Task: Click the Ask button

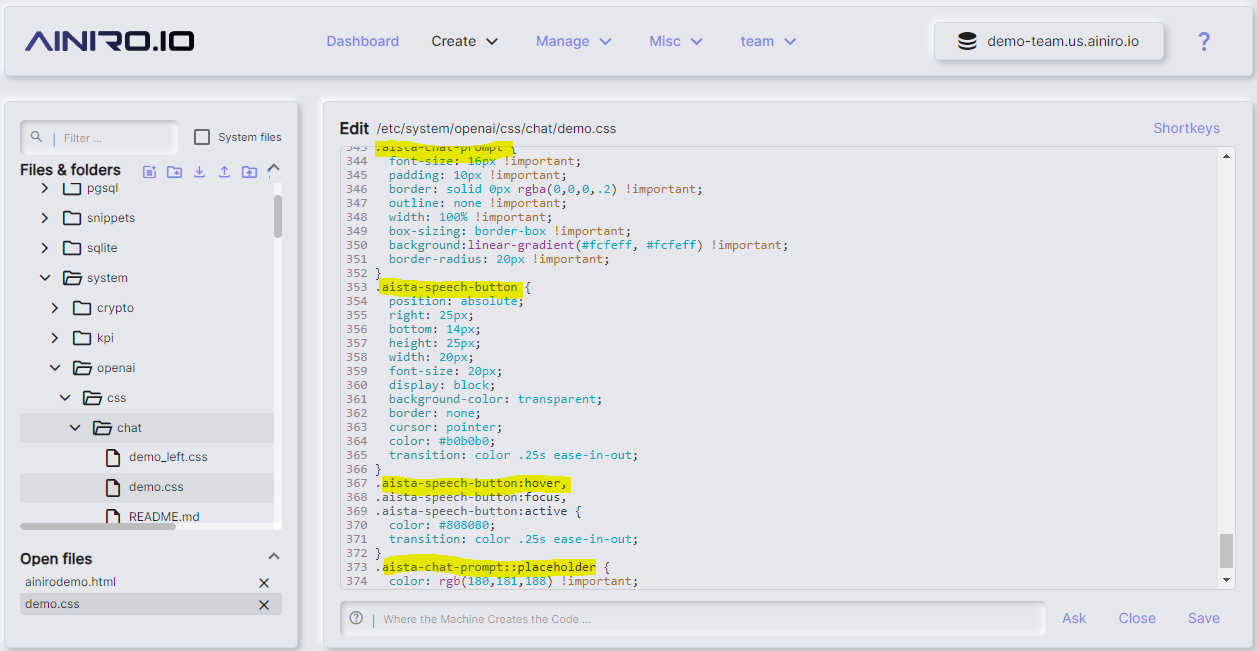Action: [1074, 618]
